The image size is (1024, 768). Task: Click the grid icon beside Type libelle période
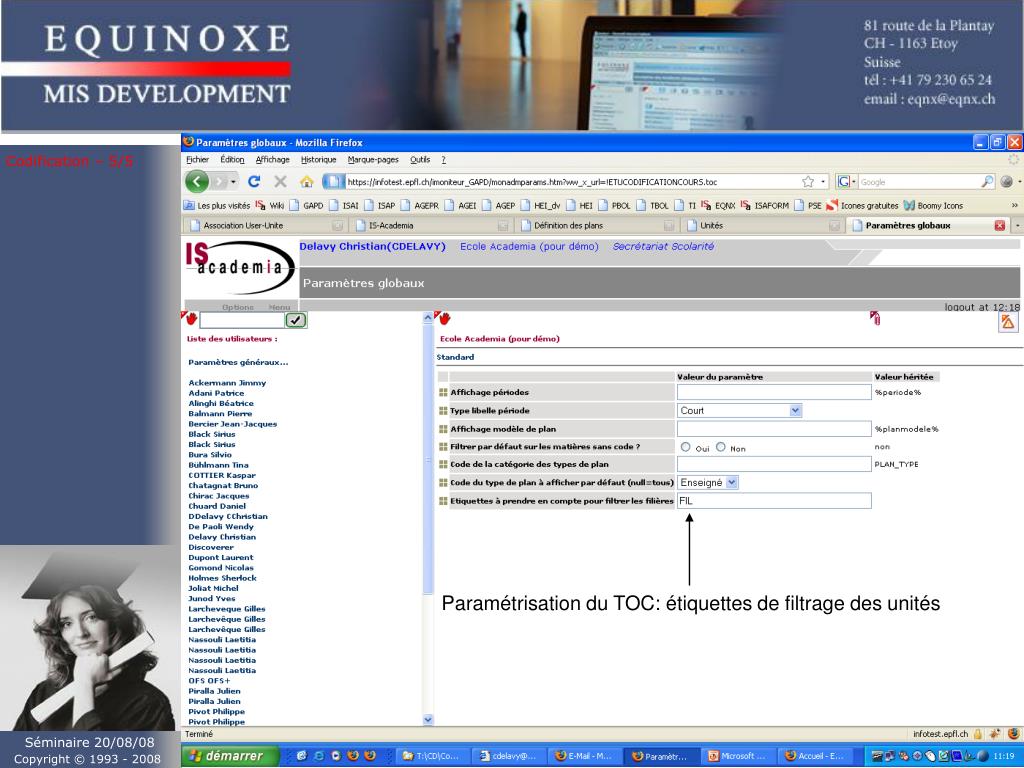pos(443,411)
